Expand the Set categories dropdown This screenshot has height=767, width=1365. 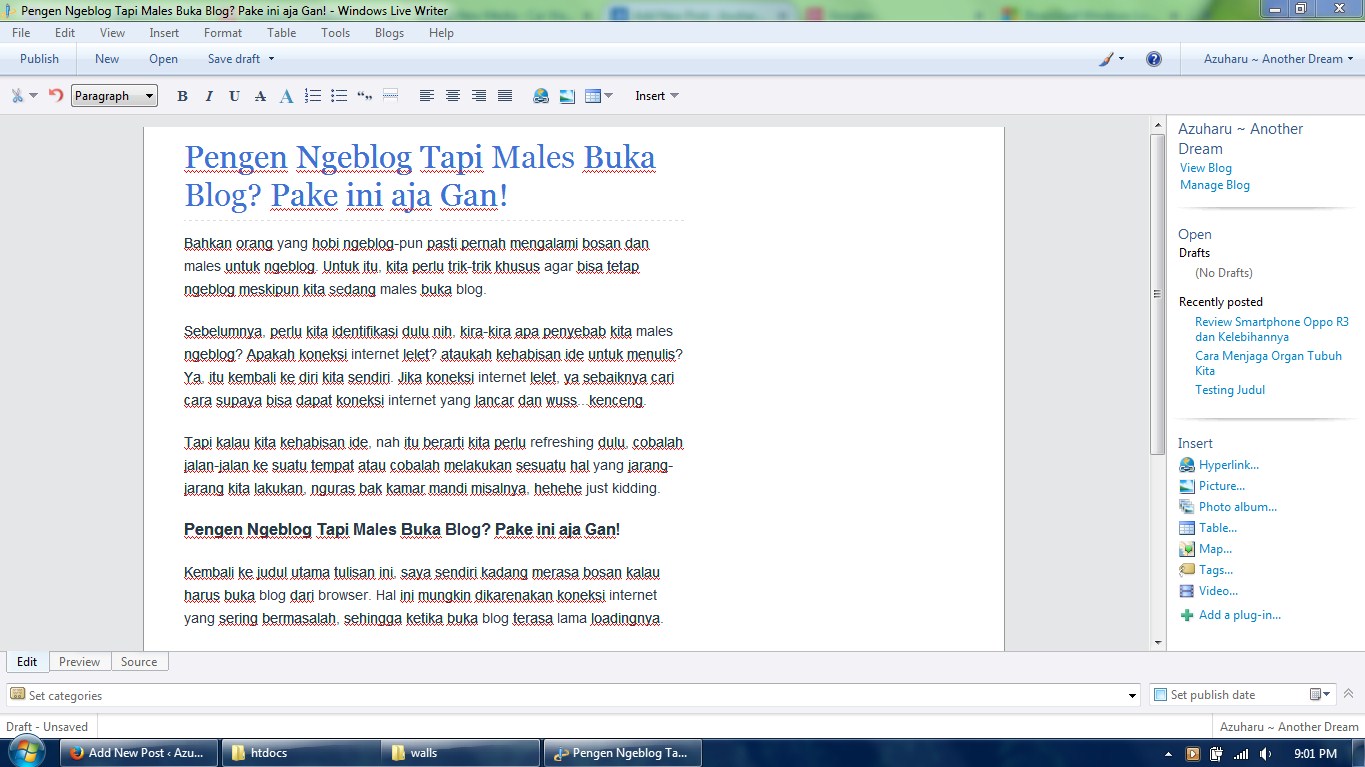(1132, 696)
